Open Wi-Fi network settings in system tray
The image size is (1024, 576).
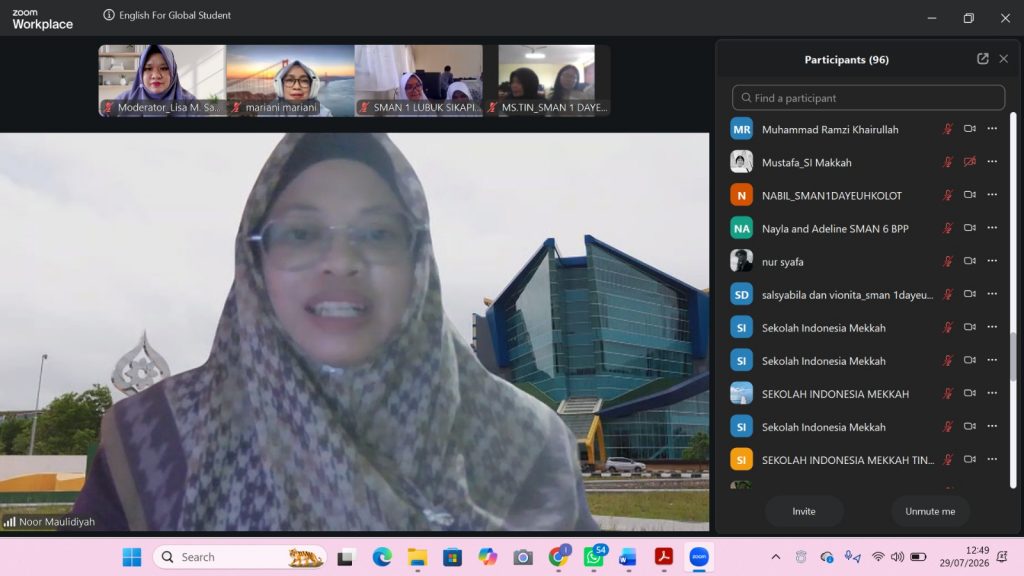click(878, 557)
